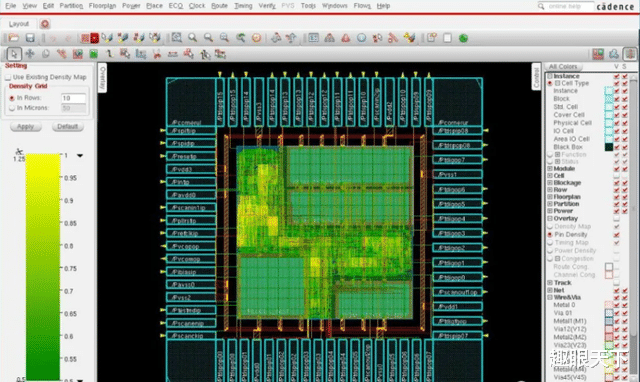This screenshot has width=640, height=382.
Task: Collapse the Overlay tree node
Action: pos(550,219)
